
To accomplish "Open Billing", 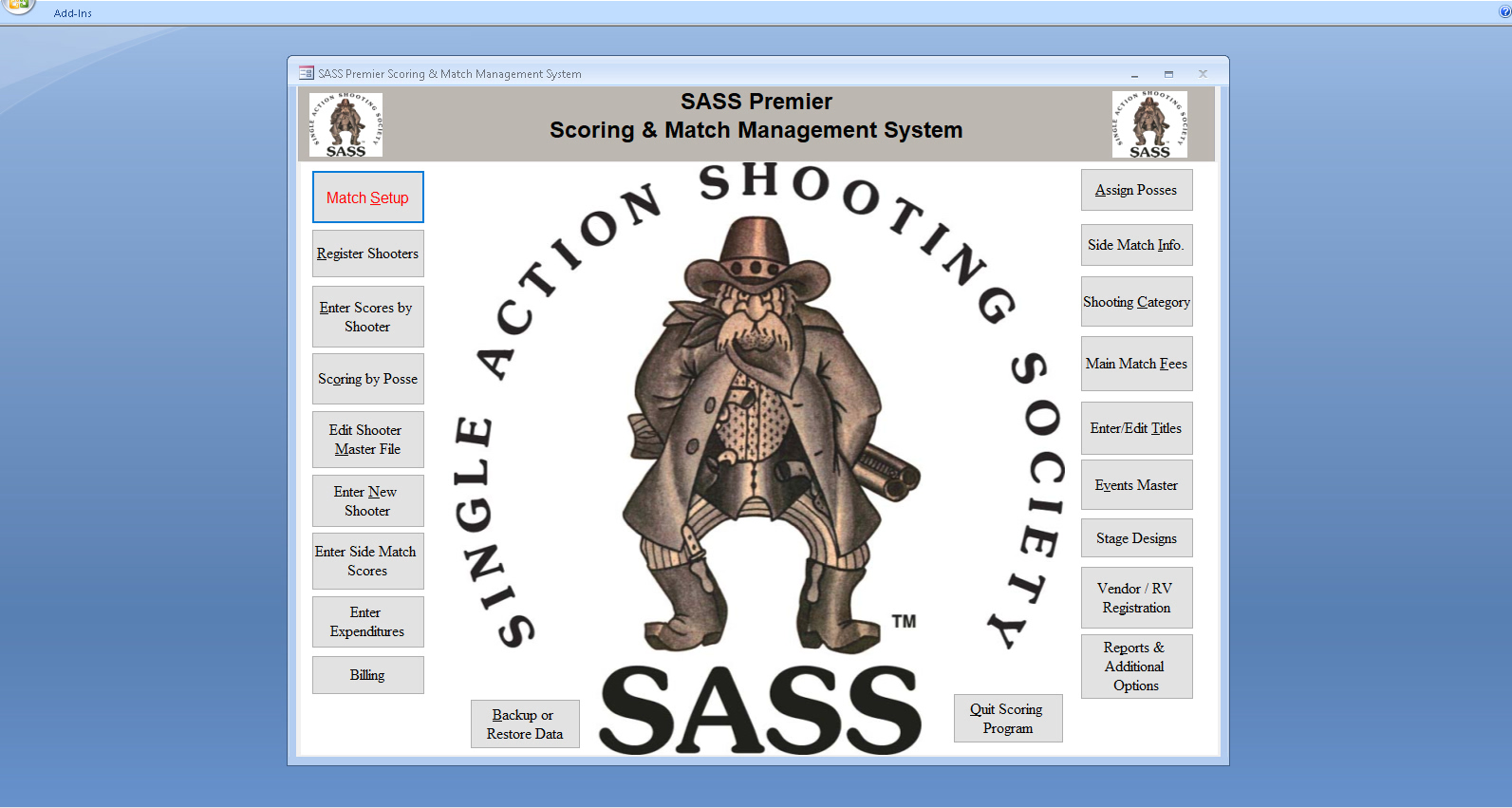I will pyautogui.click(x=367, y=675).
